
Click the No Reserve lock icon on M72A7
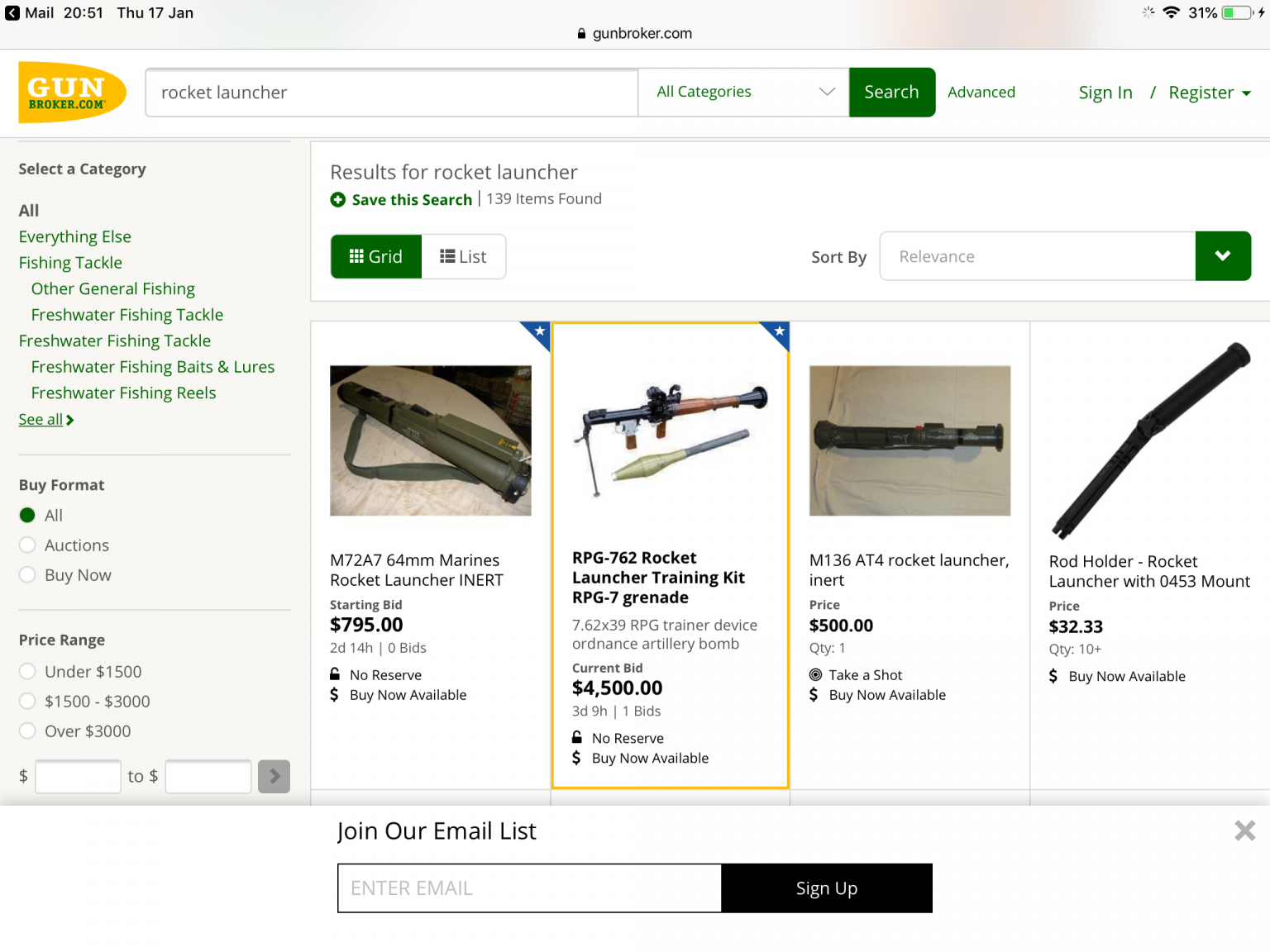click(x=335, y=674)
